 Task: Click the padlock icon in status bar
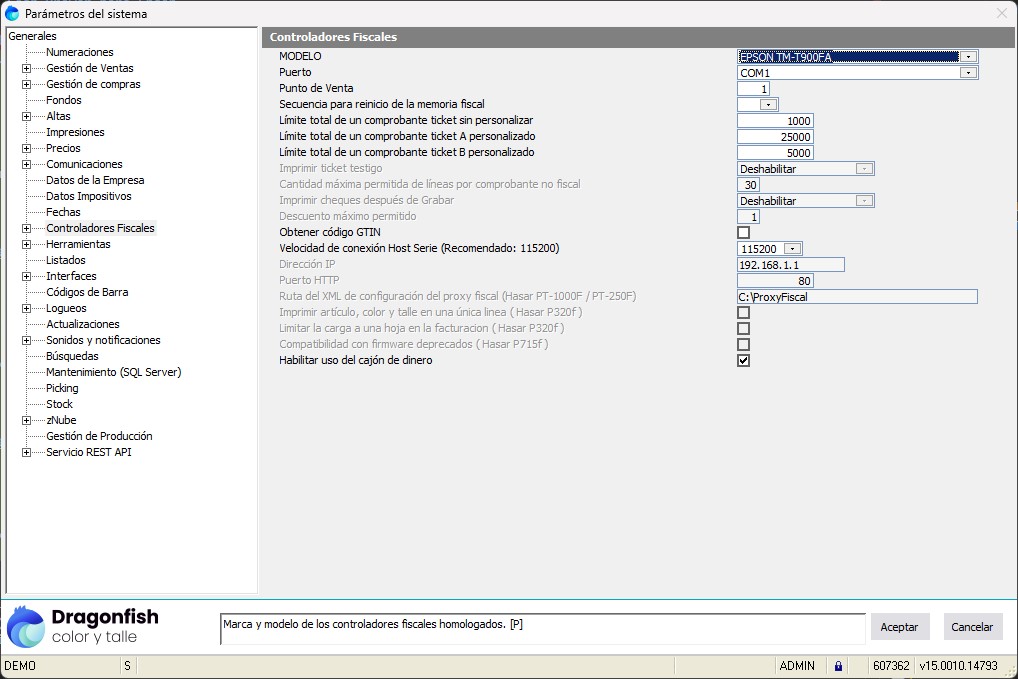coord(838,666)
